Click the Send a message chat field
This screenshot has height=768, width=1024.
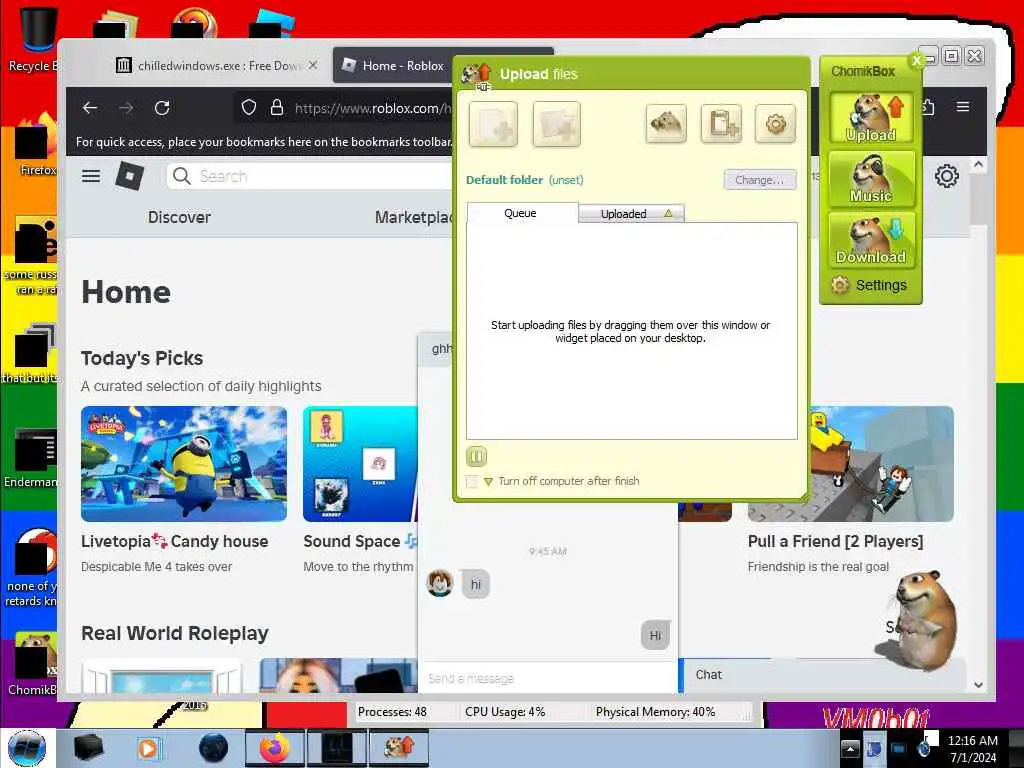(547, 679)
